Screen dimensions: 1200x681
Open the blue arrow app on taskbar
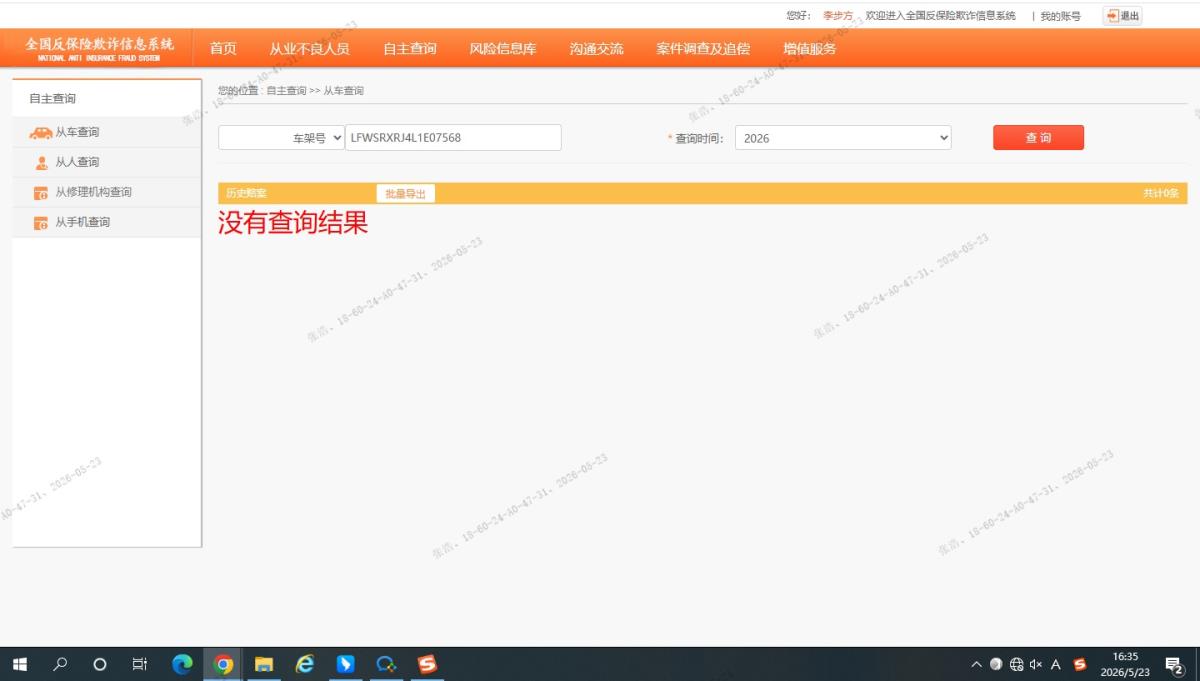coord(345,664)
